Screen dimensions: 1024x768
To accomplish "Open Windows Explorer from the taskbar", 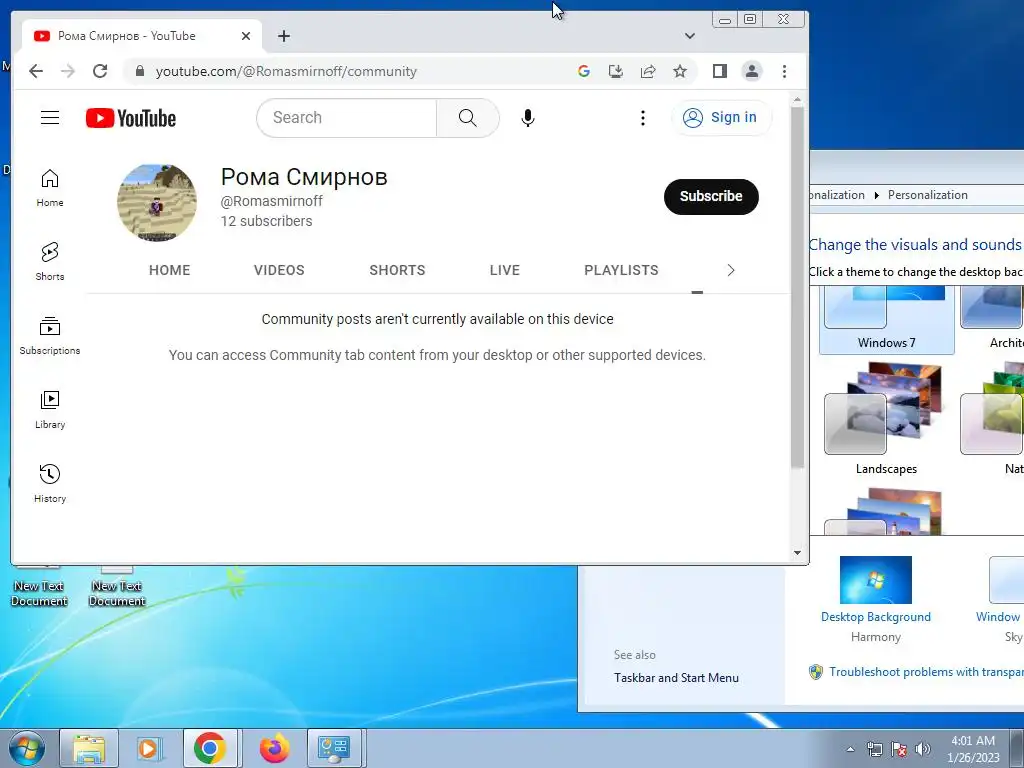I will pos(89,748).
